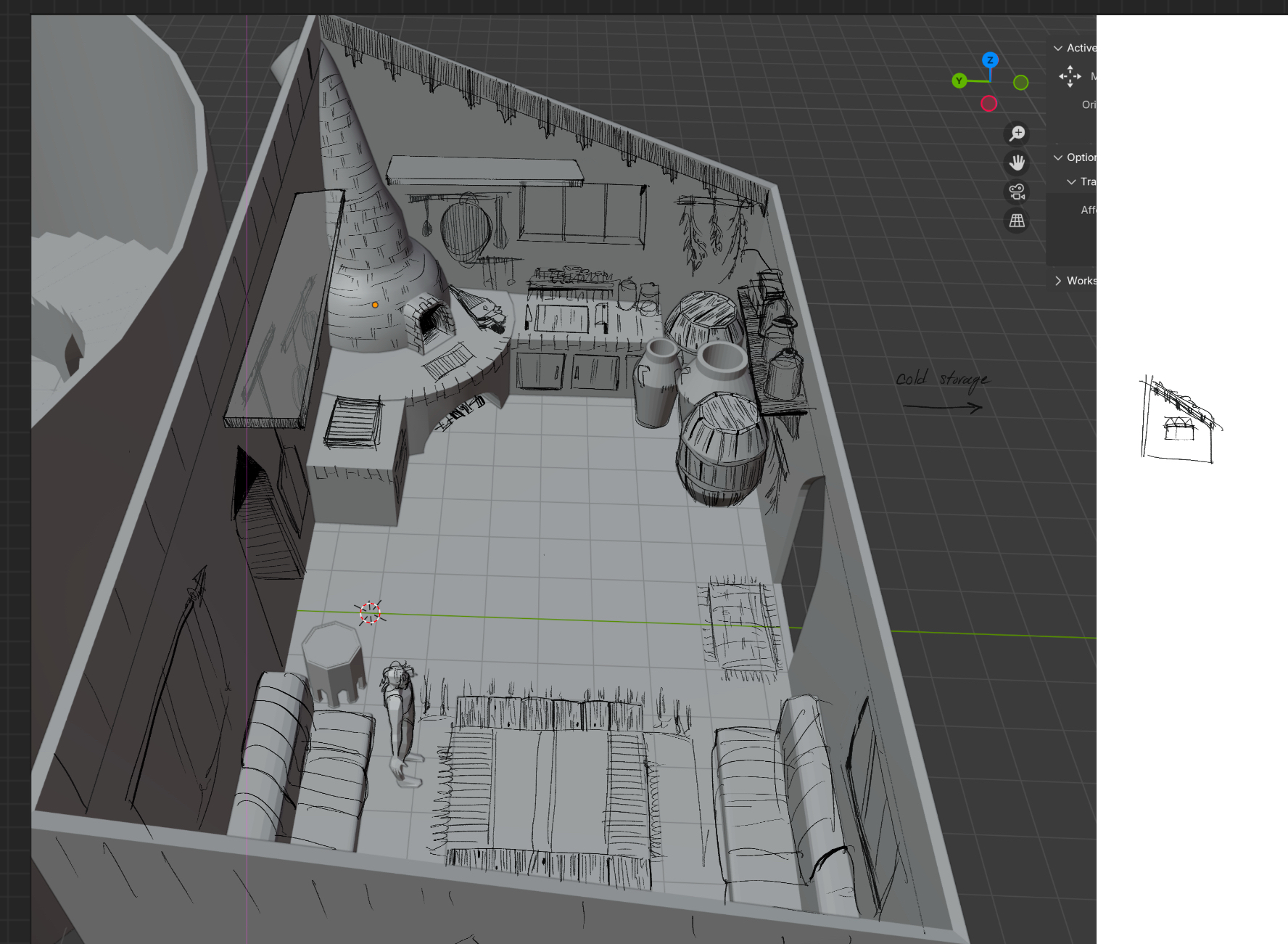Select the large barrel lying on floor

tap(722, 450)
